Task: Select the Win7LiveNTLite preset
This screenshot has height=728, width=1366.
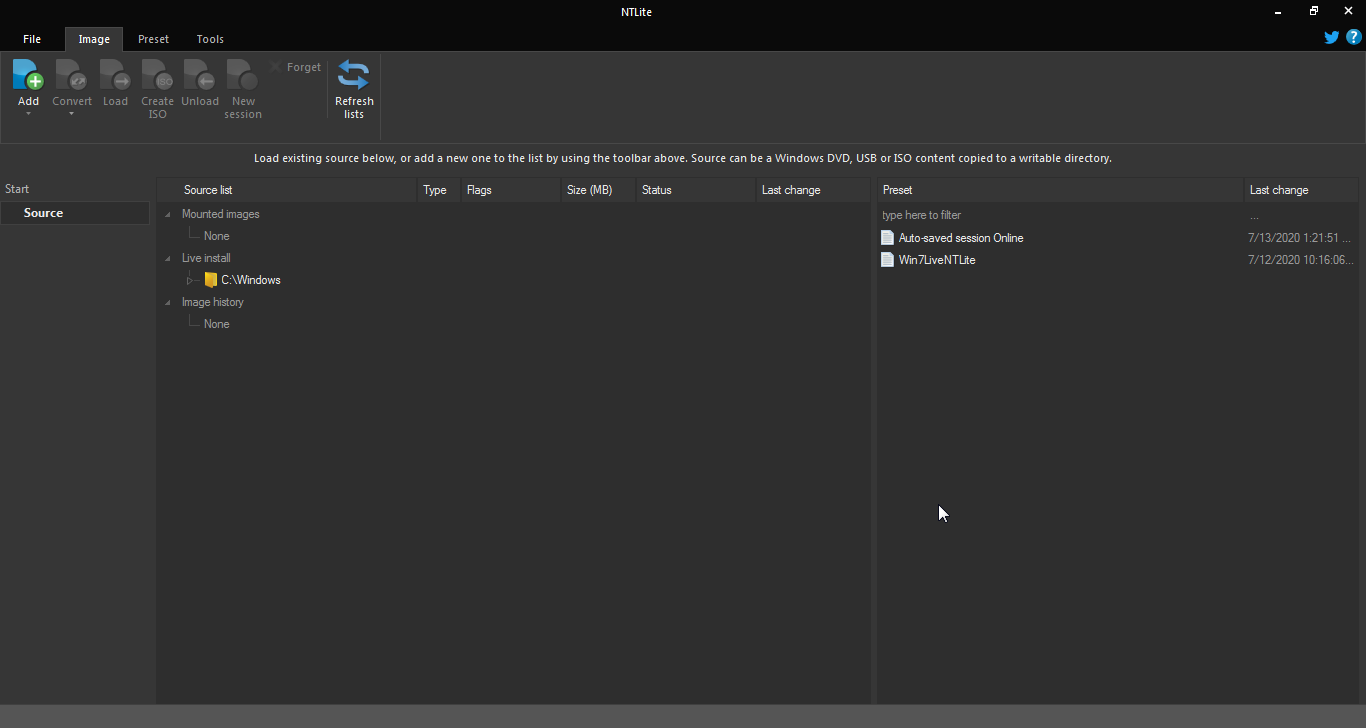Action: tap(937, 260)
